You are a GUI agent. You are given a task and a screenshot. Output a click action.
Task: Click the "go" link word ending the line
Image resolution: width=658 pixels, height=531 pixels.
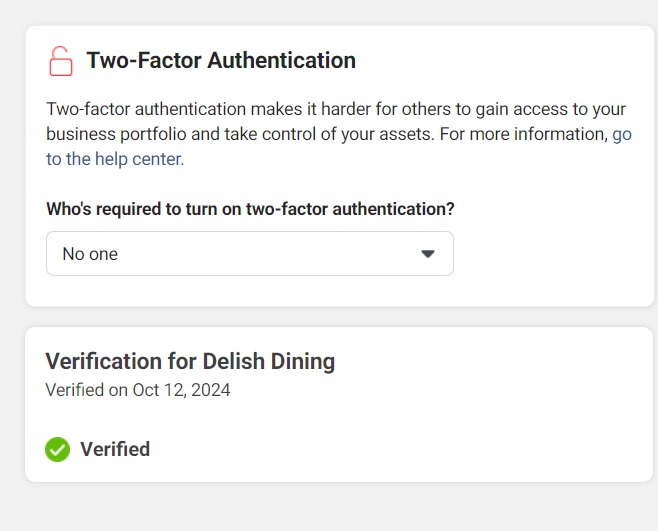point(621,134)
